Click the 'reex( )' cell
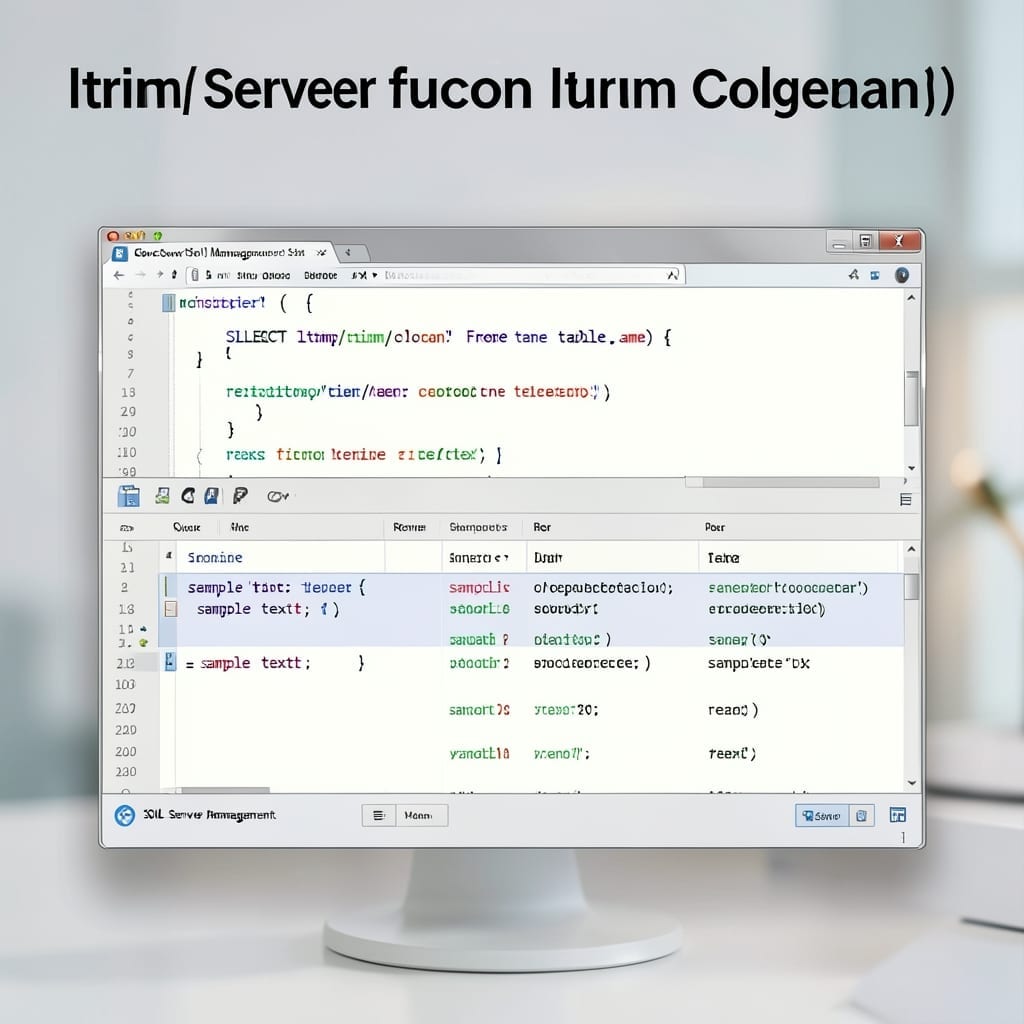Screen dimensions: 1024x1024 732,754
